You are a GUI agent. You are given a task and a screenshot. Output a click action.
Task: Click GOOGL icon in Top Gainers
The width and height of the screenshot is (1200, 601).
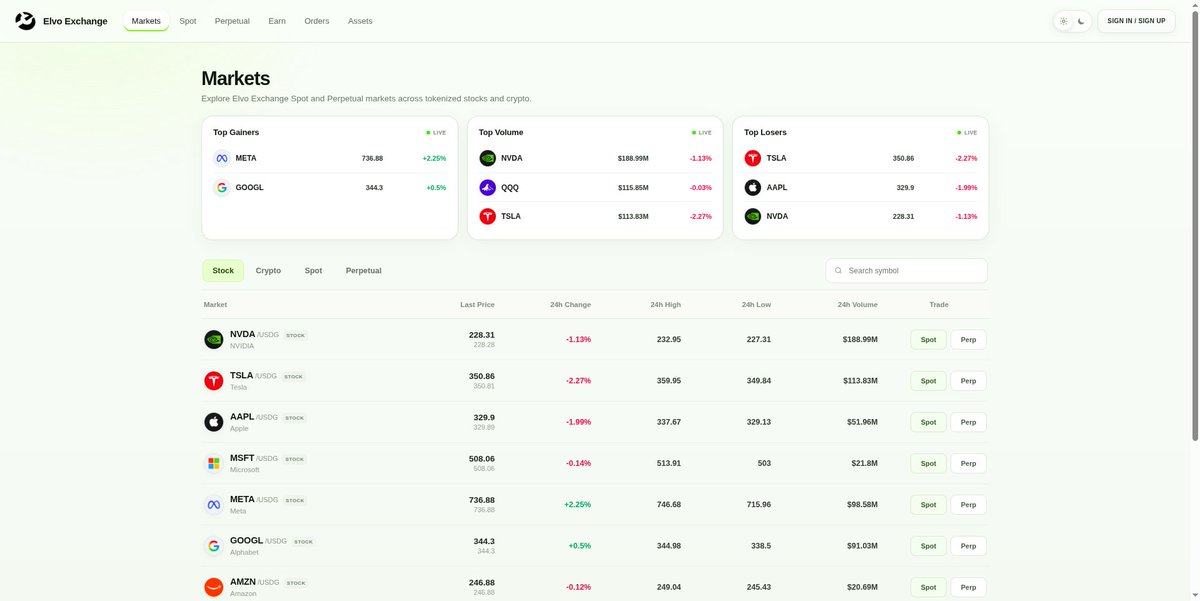(x=222, y=187)
